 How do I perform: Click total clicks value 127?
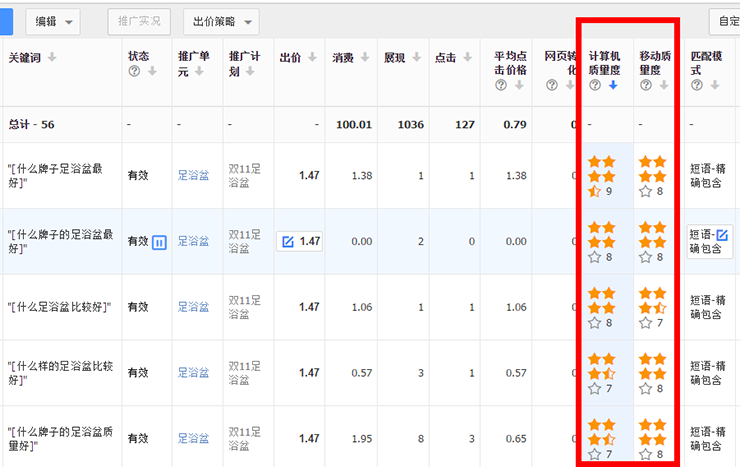pyautogui.click(x=464, y=125)
